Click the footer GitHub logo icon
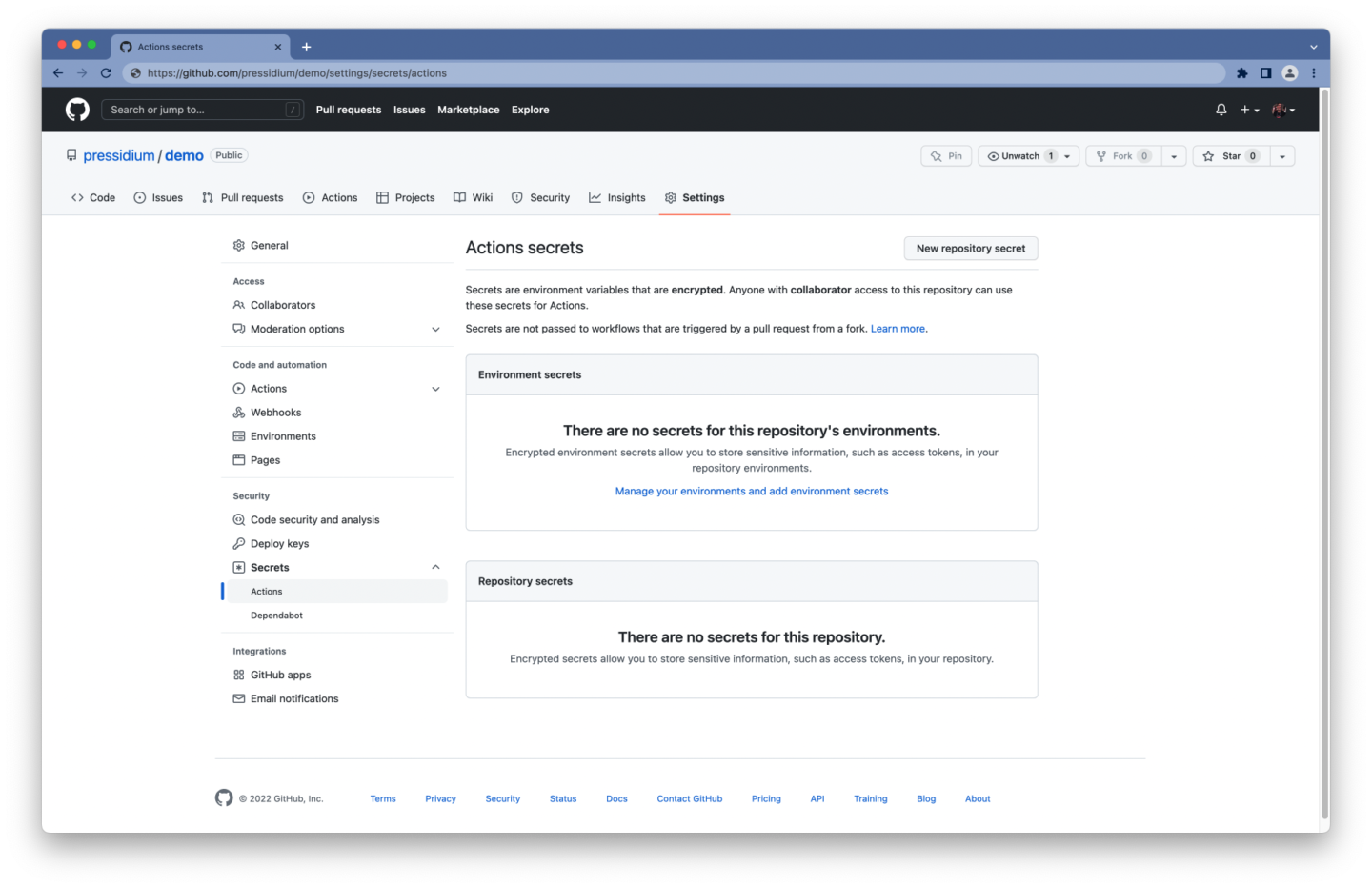 224,798
